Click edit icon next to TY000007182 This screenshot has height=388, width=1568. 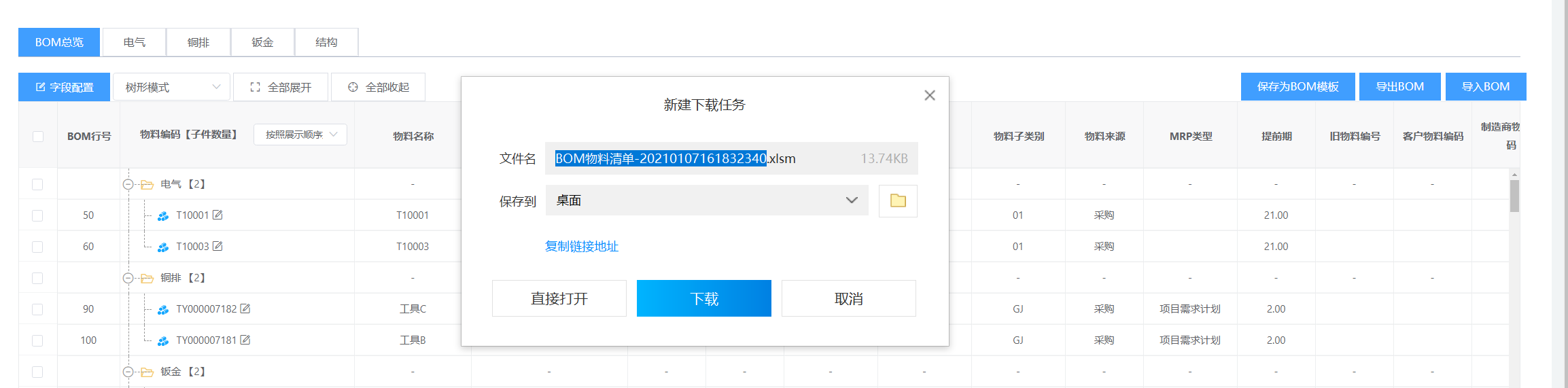coord(245,308)
